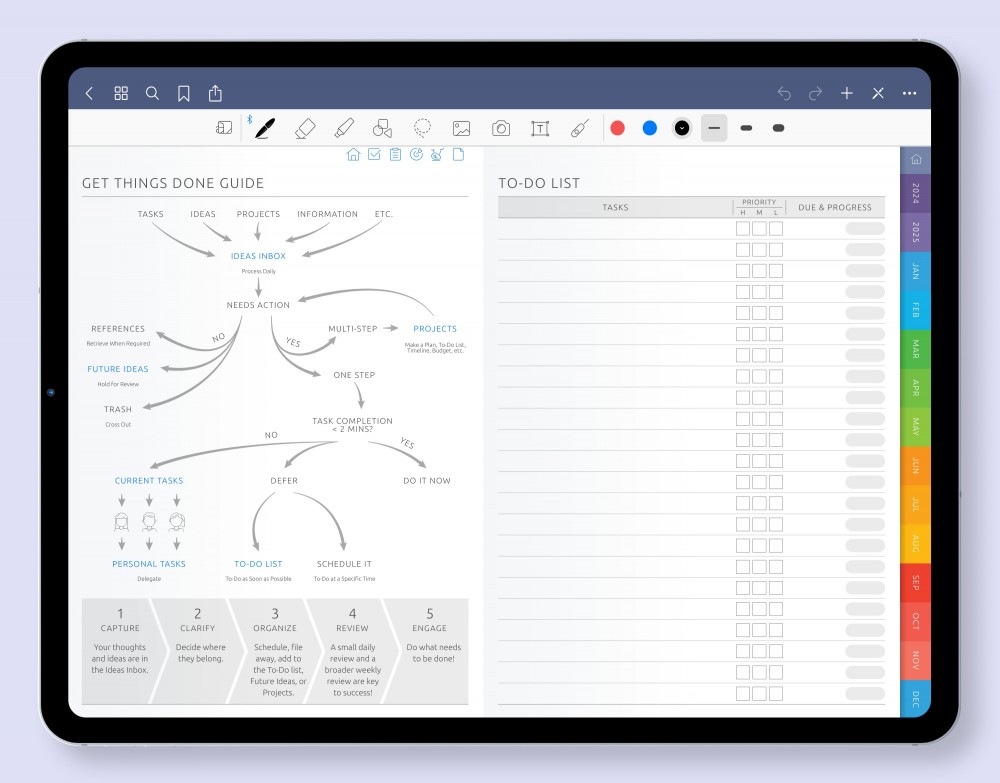This screenshot has height=783, width=1000.
Task: Select the Eraser tool
Action: click(x=305, y=128)
